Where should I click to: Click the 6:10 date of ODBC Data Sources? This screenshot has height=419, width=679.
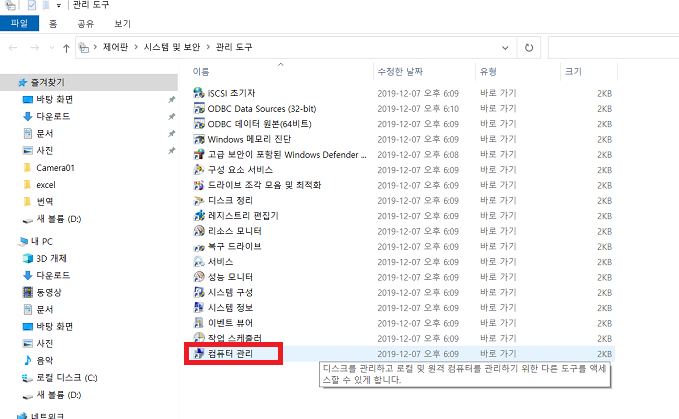(x=418, y=109)
